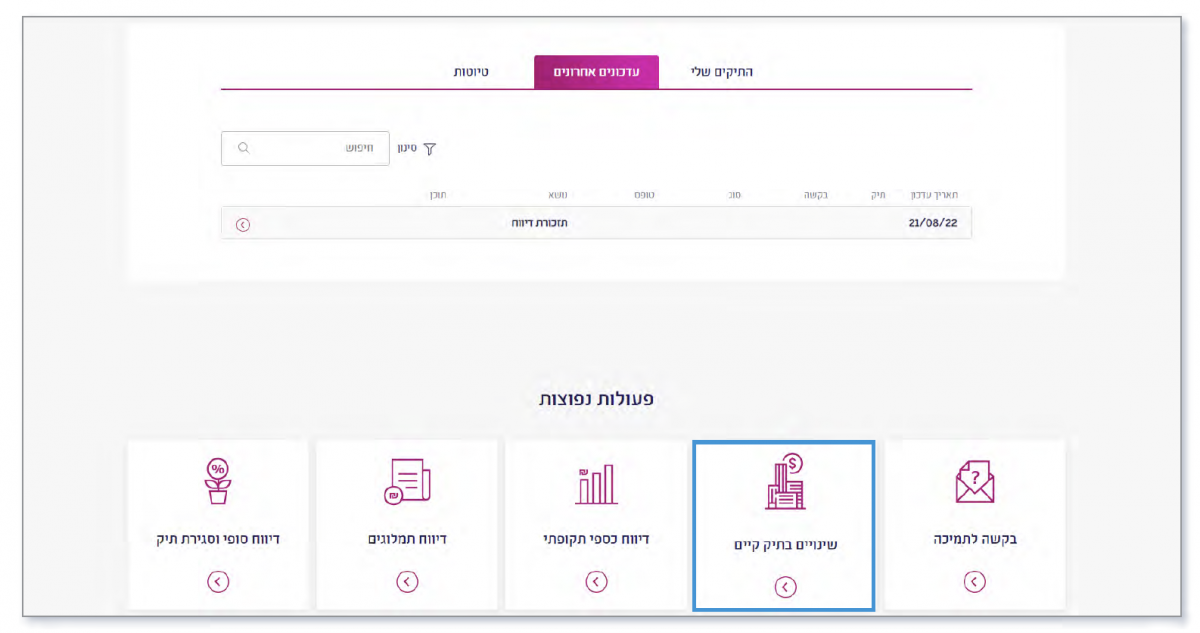
Task: Open arrow button under דיווח תמלוגים
Action: pos(407,581)
